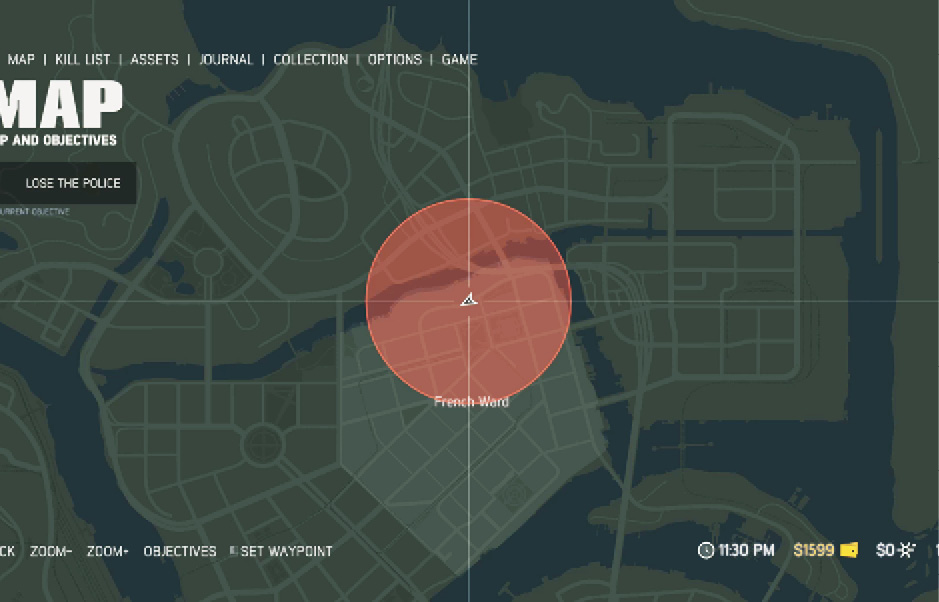Click the player position arrow marker
The height and width of the screenshot is (602, 939).
click(469, 300)
